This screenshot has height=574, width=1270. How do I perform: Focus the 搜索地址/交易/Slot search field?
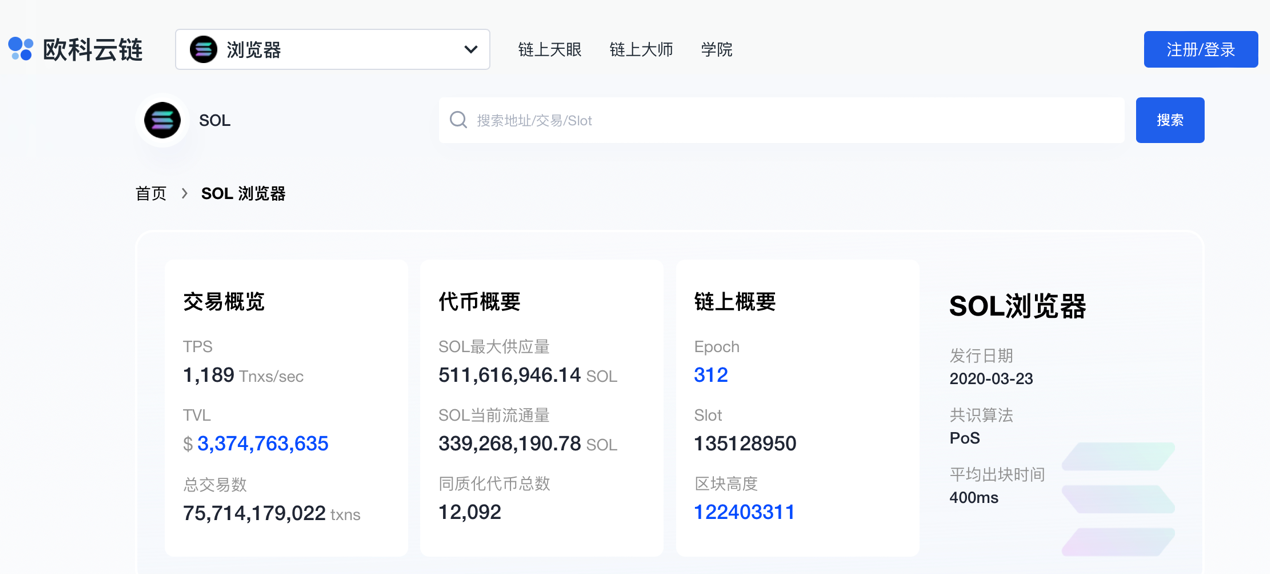pyautogui.click(x=781, y=120)
